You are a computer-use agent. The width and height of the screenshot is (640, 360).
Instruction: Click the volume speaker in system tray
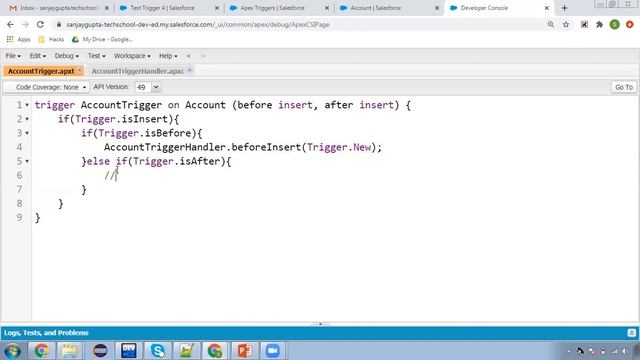[624, 351]
